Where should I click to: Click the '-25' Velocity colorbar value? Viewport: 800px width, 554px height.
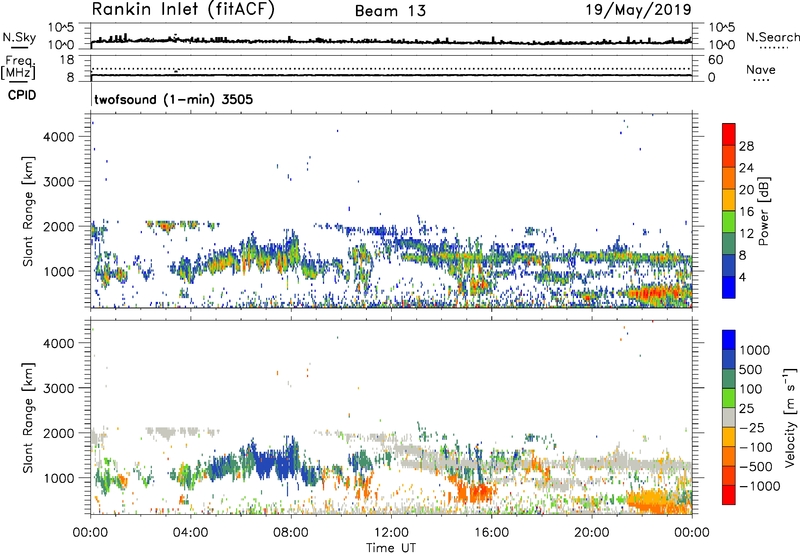(x=752, y=428)
